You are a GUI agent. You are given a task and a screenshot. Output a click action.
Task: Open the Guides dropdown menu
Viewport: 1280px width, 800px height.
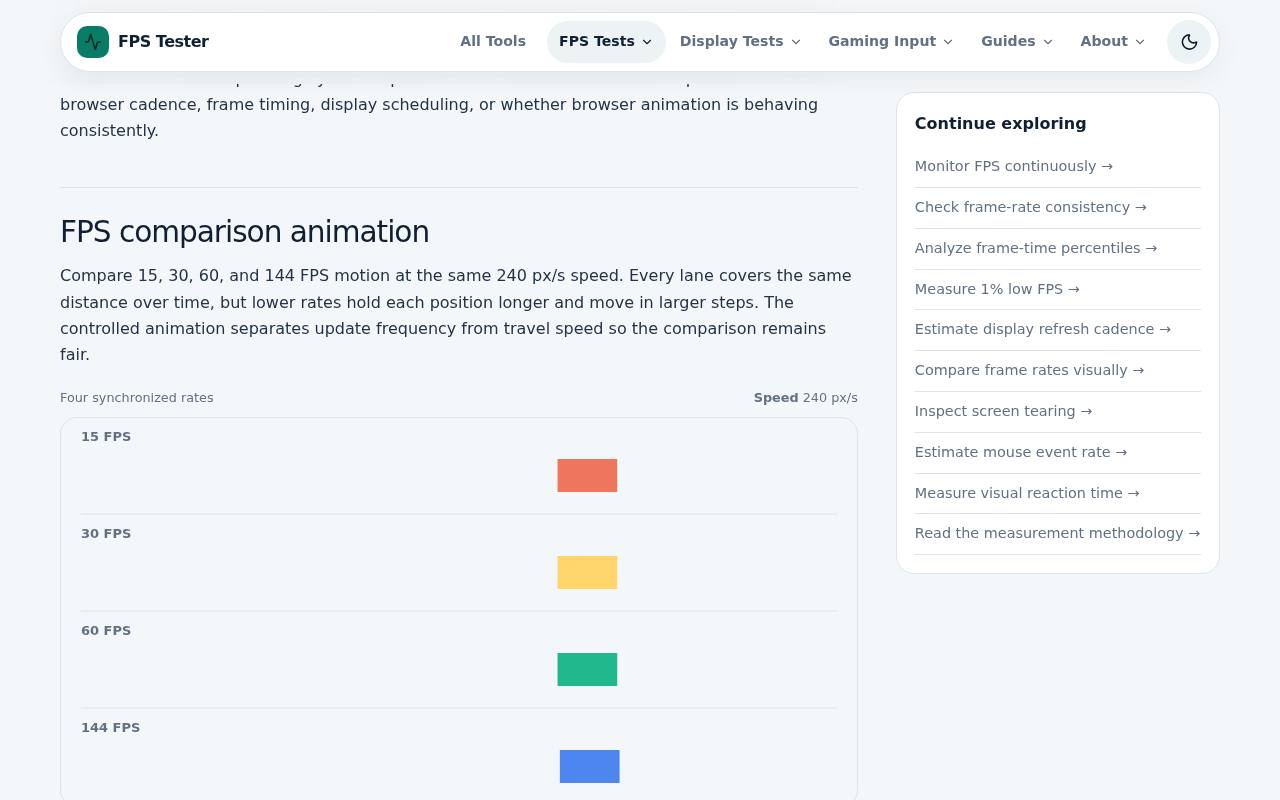tap(1017, 42)
